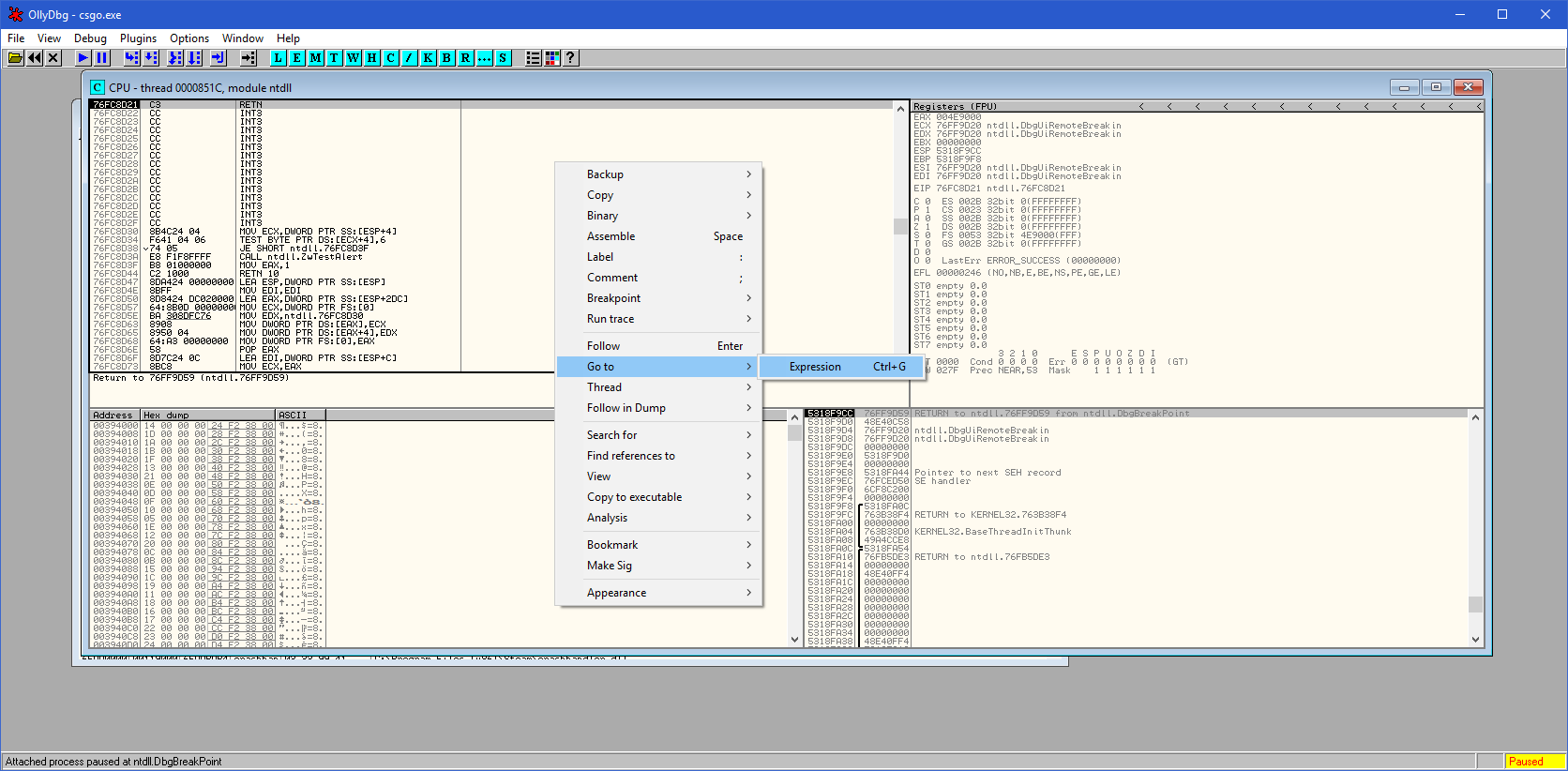This screenshot has height=771, width=1568.
Task: Show Log window with L button
Action: [279, 58]
